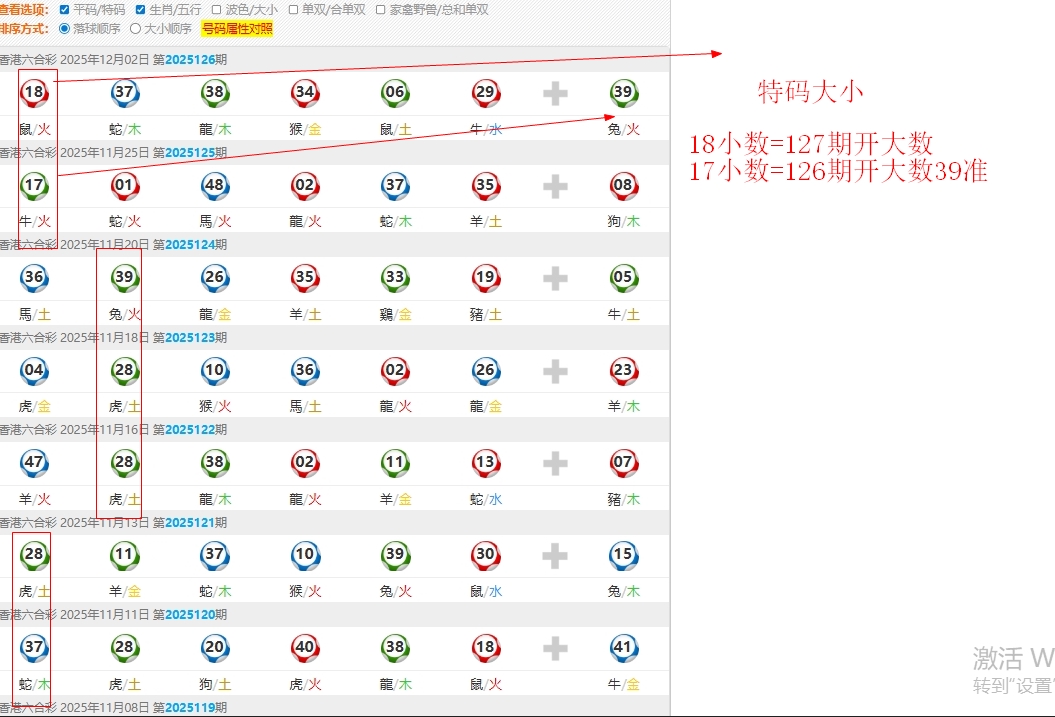Select green ball 17 in draw 2025125
1055x717 pixels.
(34, 185)
